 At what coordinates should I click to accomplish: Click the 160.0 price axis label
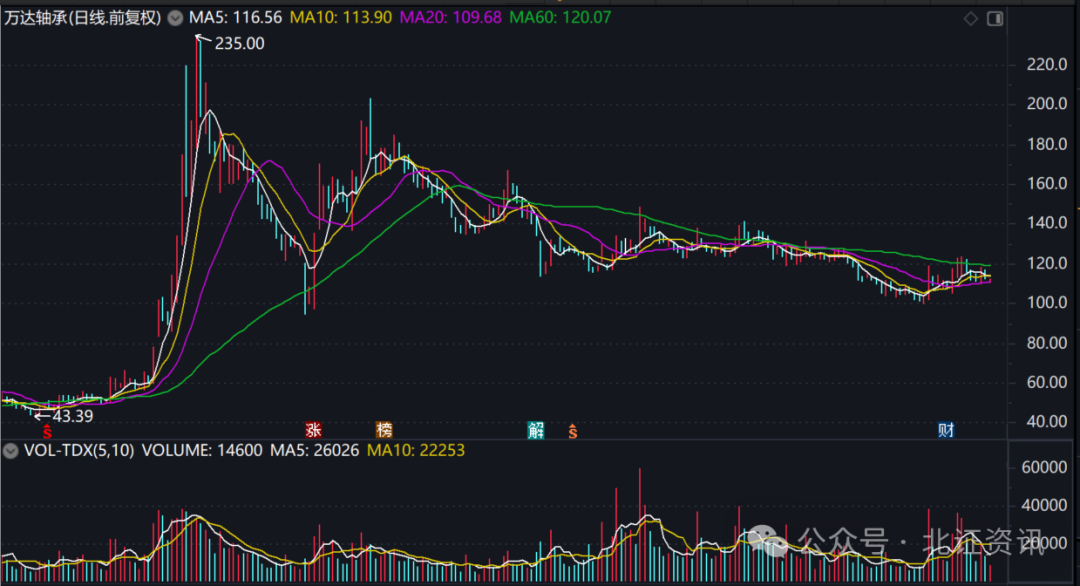point(1047,184)
